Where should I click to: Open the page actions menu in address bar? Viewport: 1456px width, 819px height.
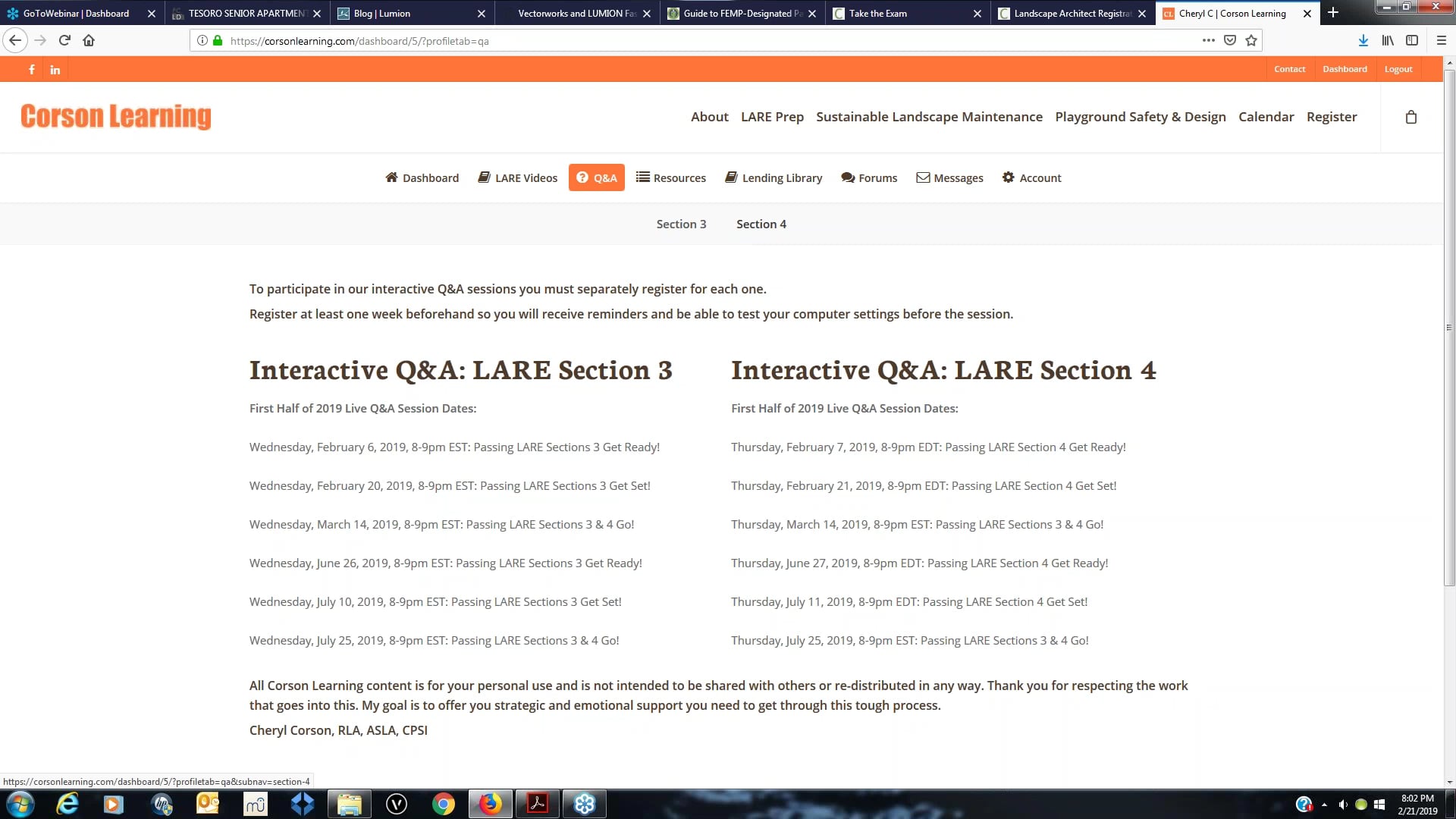tap(1208, 40)
